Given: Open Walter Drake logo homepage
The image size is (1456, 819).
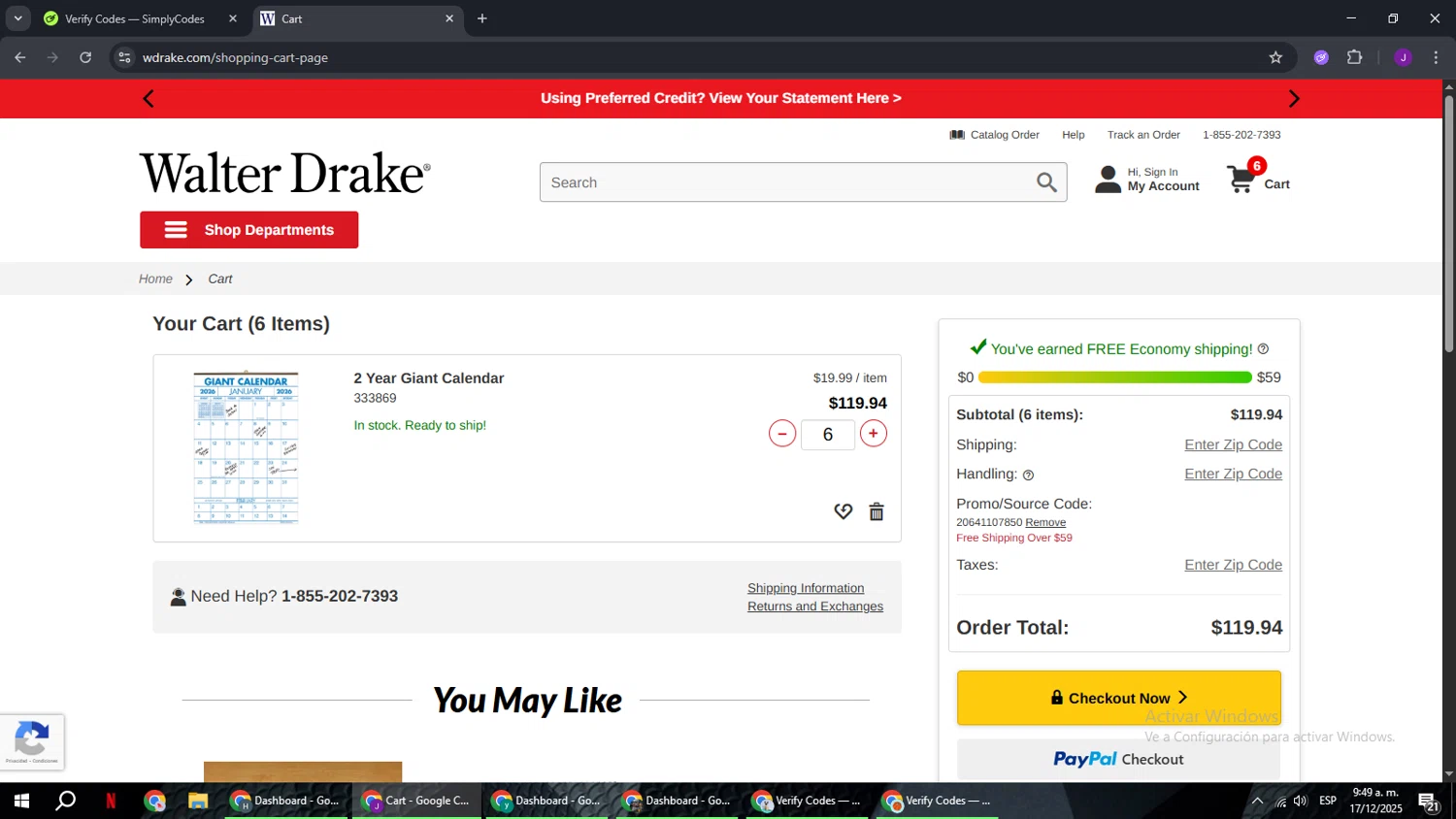Looking at the screenshot, I should pyautogui.click(x=284, y=174).
